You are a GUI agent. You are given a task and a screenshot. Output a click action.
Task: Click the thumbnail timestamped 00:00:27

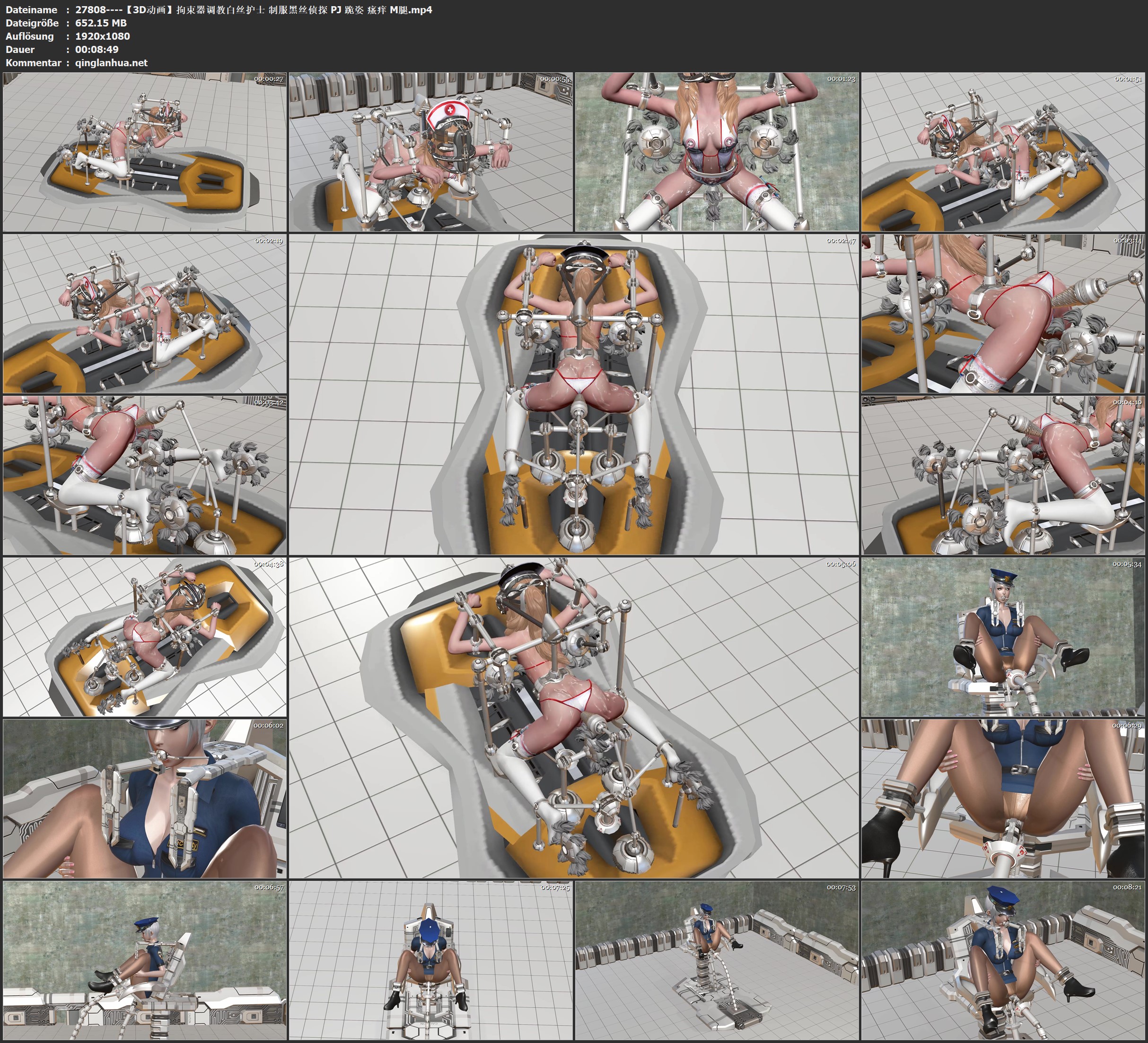click(x=145, y=152)
